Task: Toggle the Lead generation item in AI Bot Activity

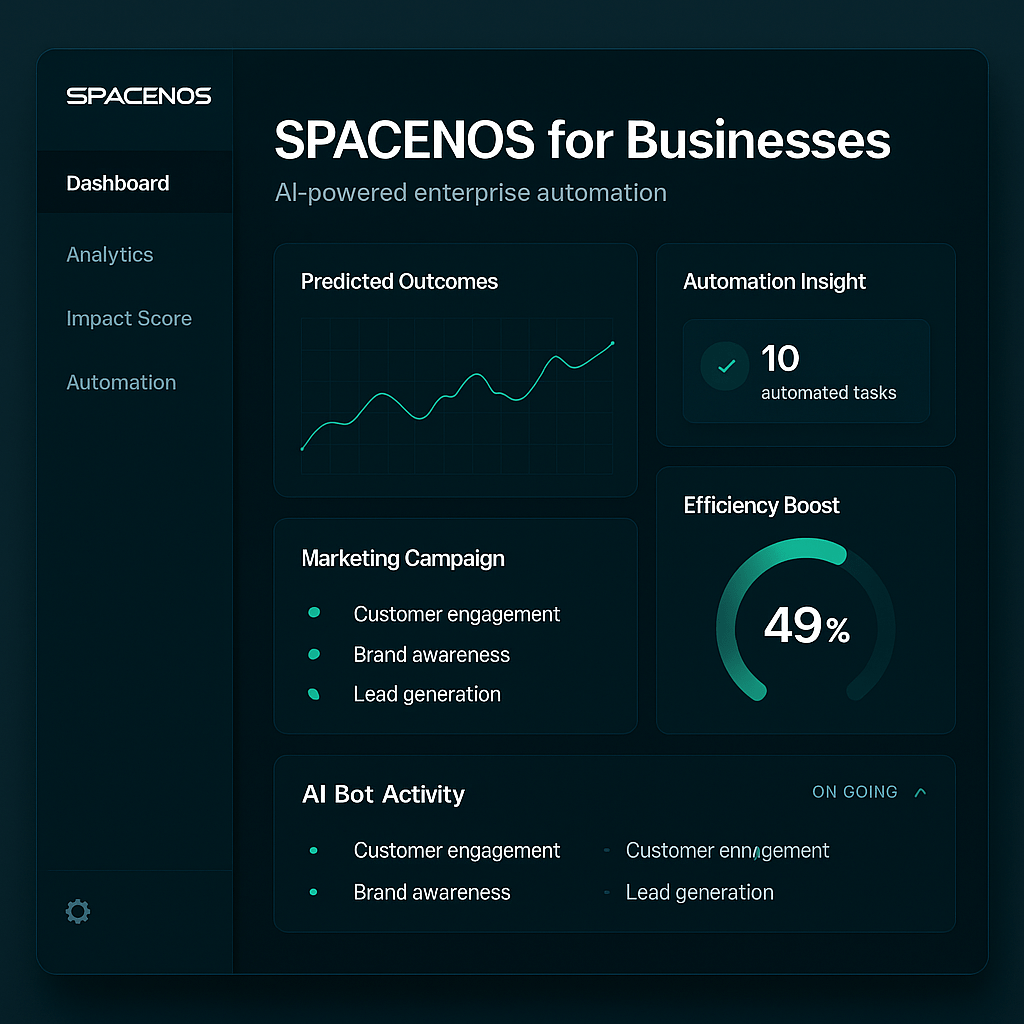Action: (x=698, y=891)
